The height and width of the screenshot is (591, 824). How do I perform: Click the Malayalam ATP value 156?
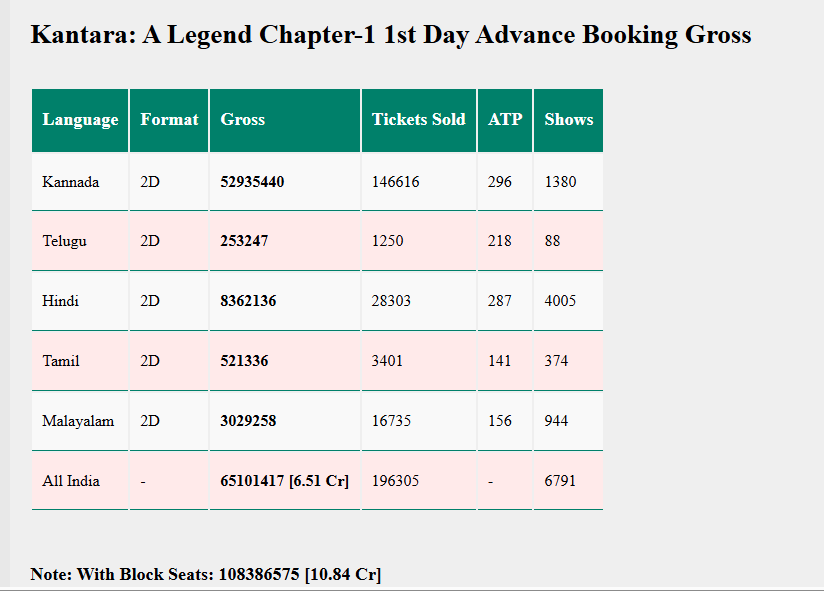pyautogui.click(x=500, y=421)
